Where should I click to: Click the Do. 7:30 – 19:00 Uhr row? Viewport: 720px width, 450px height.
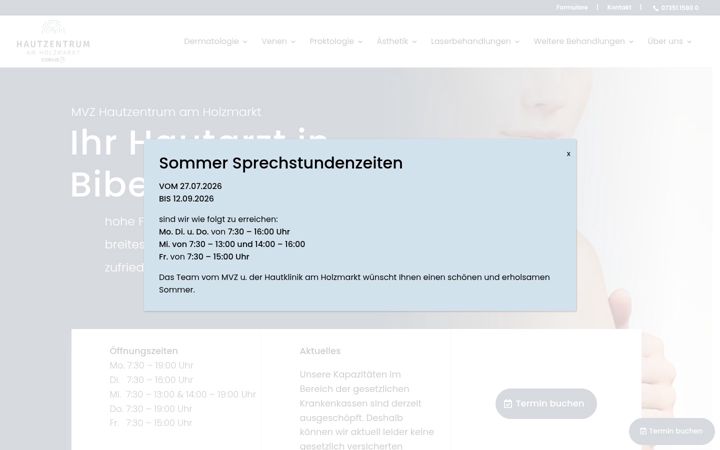point(151,409)
